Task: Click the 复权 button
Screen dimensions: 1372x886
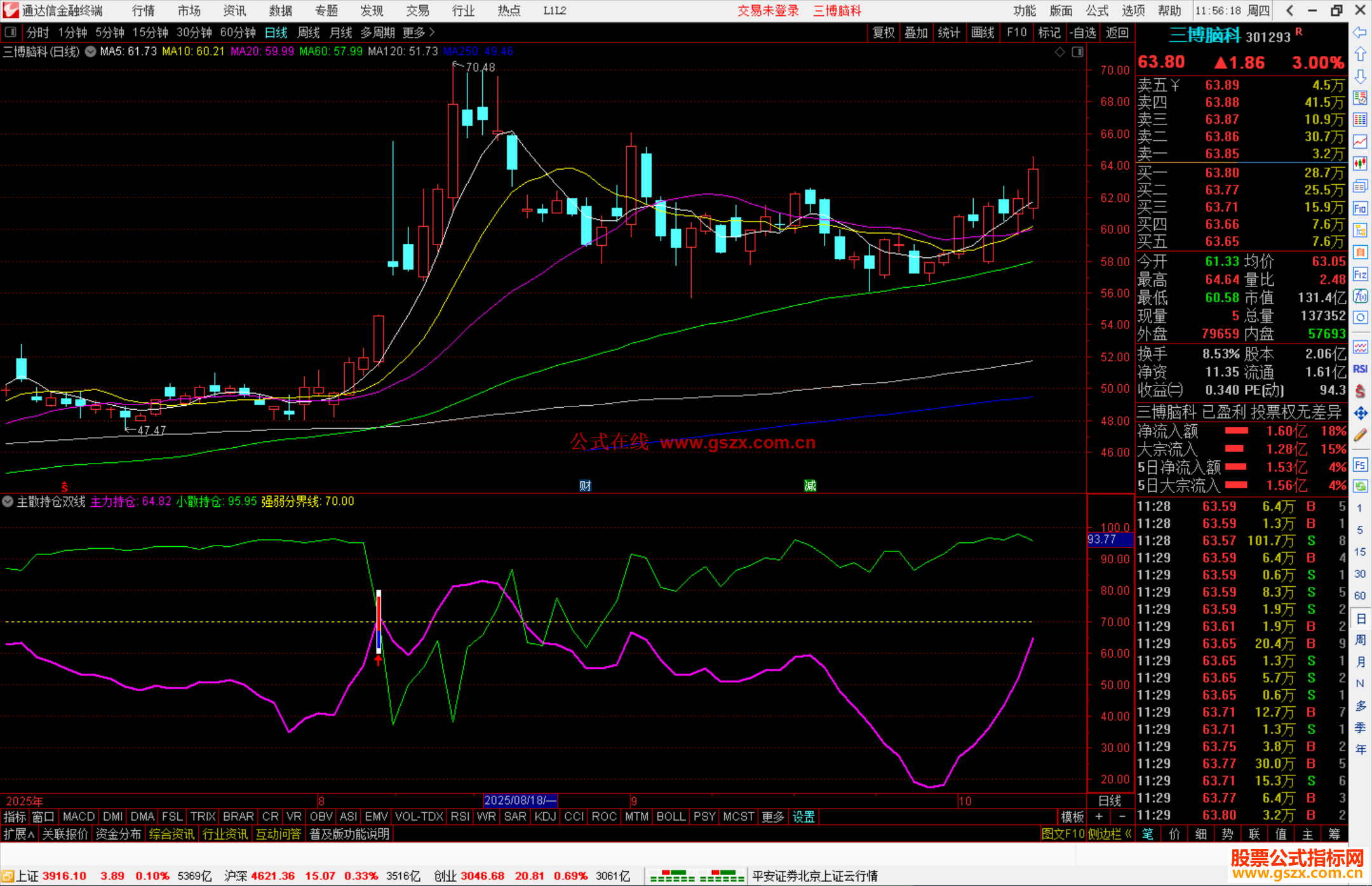Action: pyautogui.click(x=883, y=32)
